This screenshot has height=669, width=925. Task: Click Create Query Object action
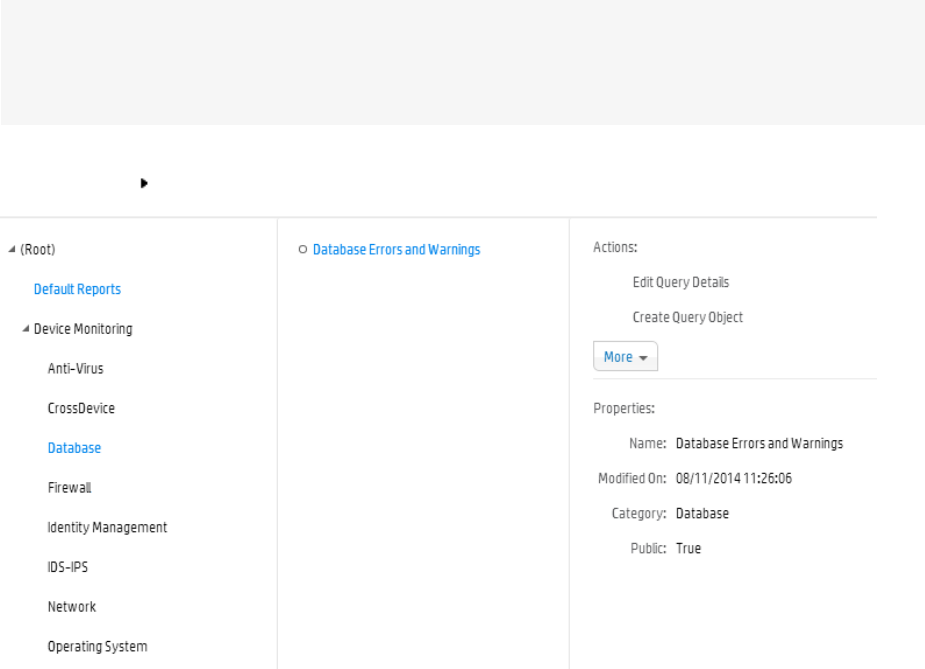pyautogui.click(x=688, y=317)
